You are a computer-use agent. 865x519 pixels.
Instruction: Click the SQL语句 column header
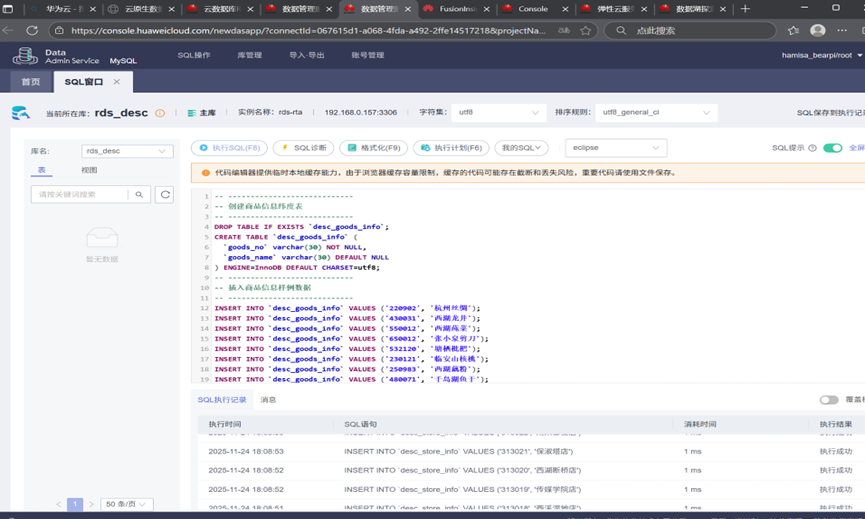[x=361, y=424]
